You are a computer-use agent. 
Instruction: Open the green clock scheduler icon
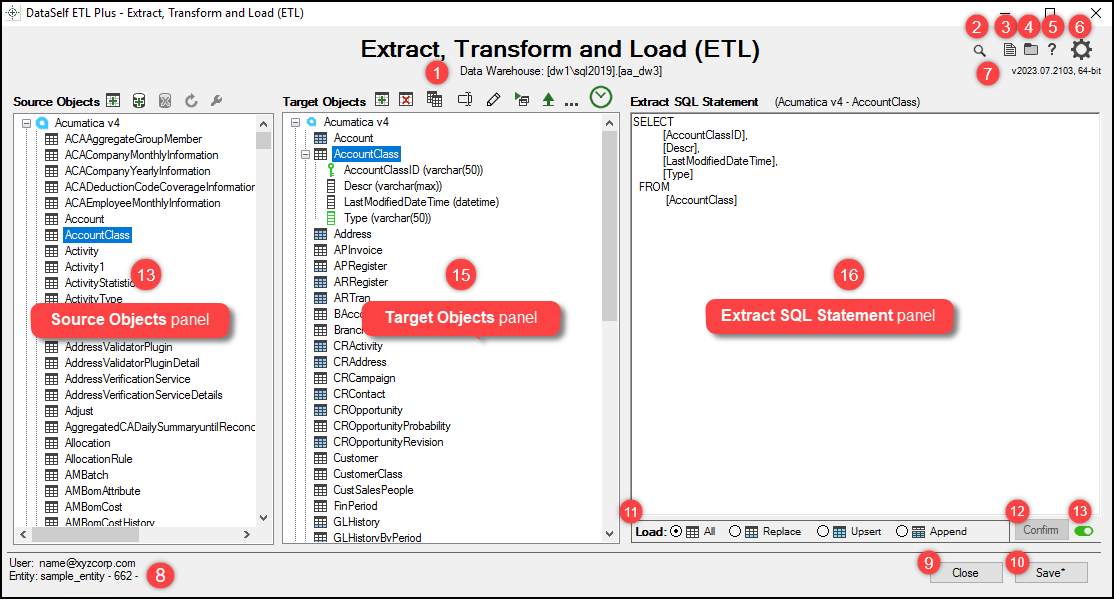(600, 97)
